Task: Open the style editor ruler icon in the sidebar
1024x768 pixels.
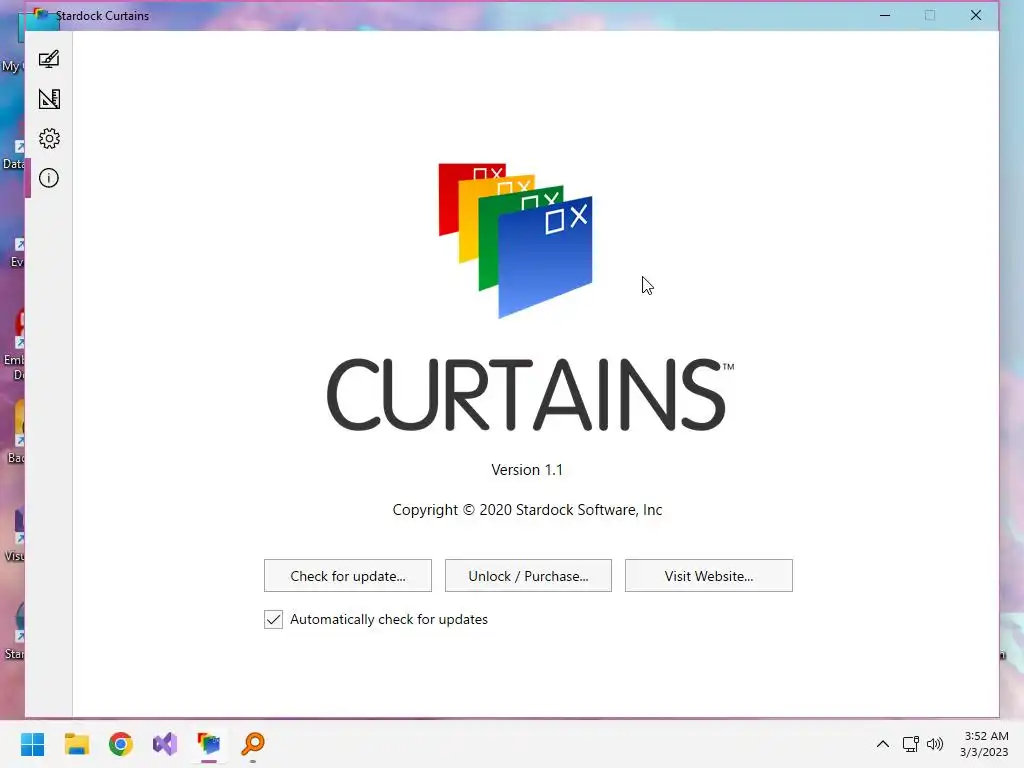Action: pyautogui.click(x=49, y=99)
